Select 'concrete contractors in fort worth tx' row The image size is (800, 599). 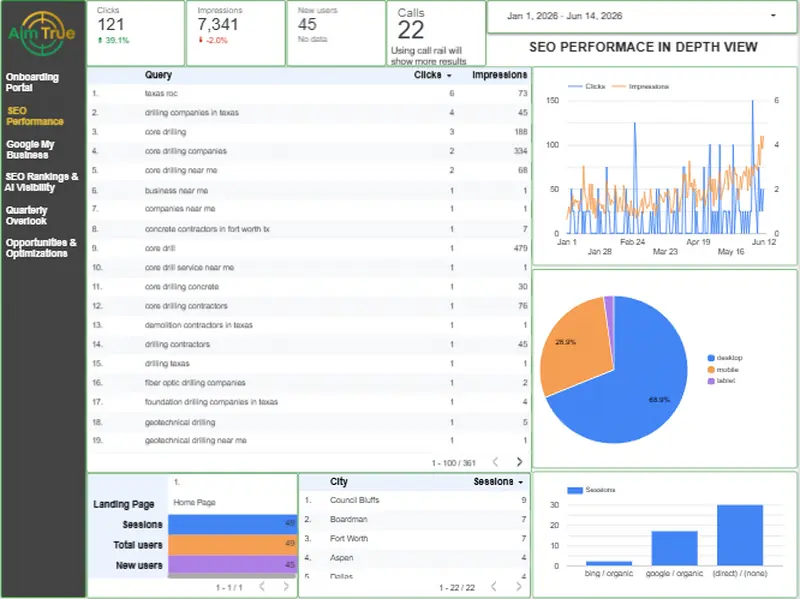coord(309,229)
